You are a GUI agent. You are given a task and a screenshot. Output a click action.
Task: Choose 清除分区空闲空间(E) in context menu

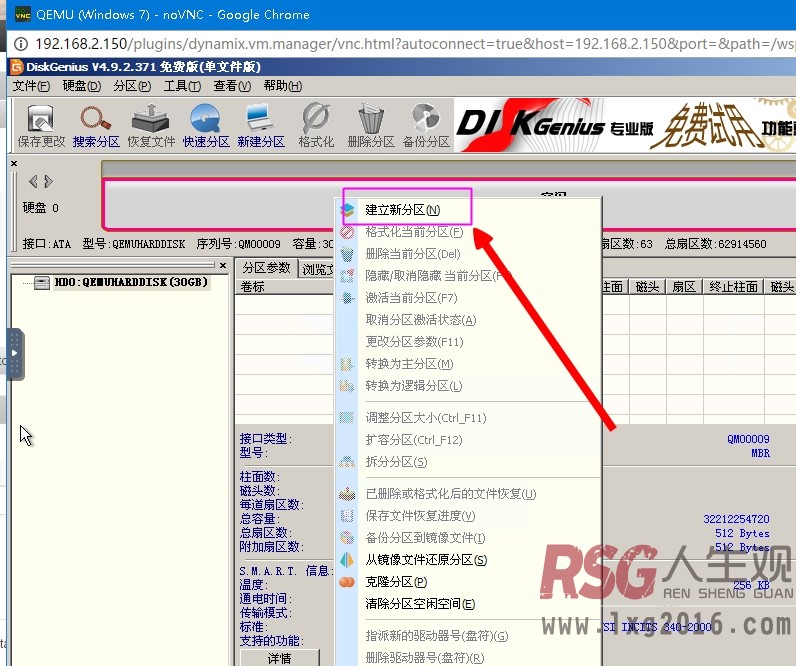coord(468,604)
